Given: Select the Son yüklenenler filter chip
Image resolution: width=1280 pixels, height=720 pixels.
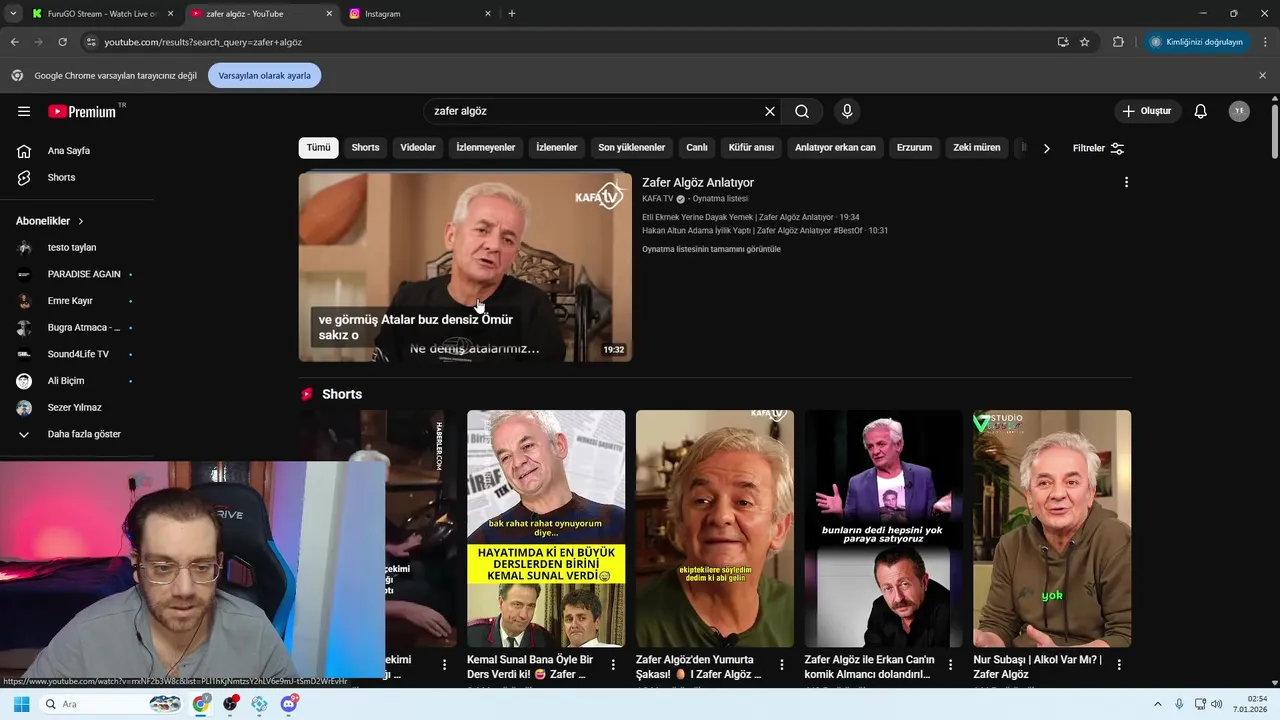Looking at the screenshot, I should pyautogui.click(x=632, y=147).
